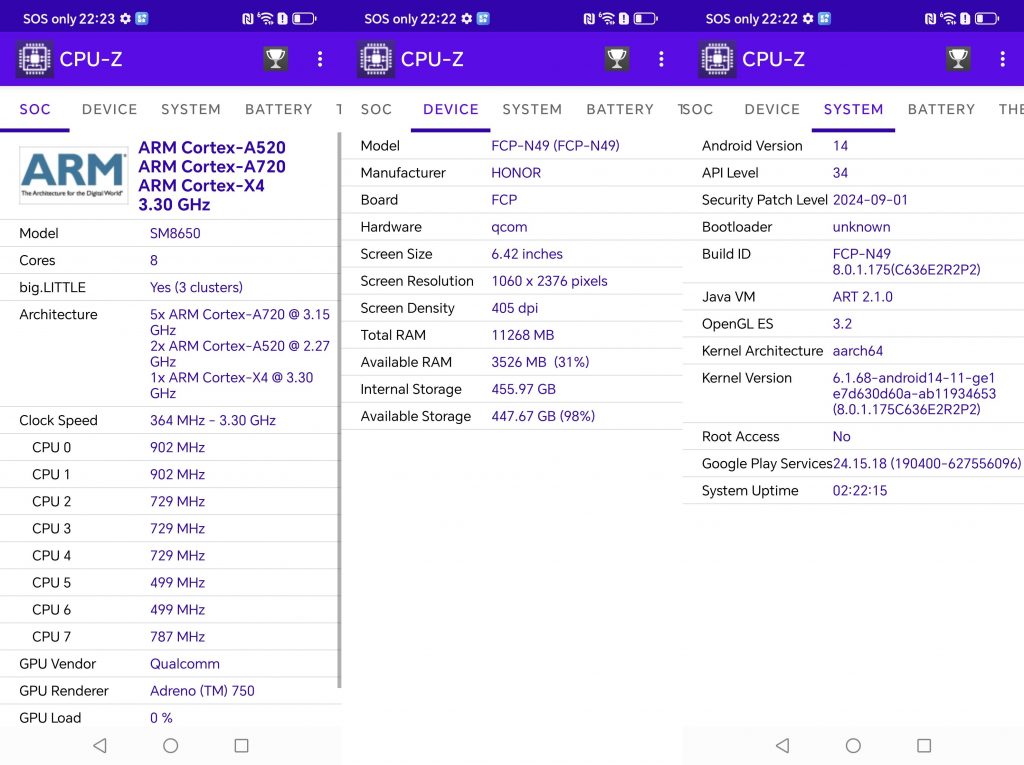The width and height of the screenshot is (1024, 765).
Task: Select the active SOC tab in left screen
Action: click(35, 109)
